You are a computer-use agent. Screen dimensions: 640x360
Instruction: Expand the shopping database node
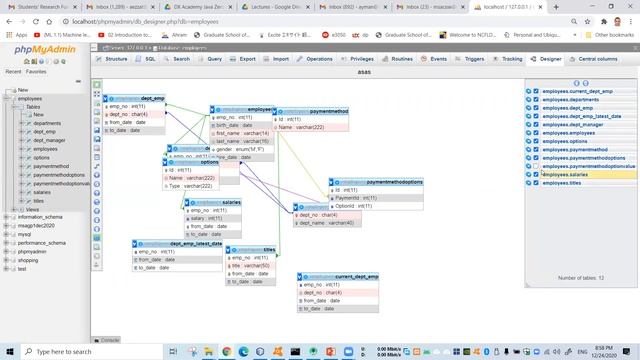[6, 260]
